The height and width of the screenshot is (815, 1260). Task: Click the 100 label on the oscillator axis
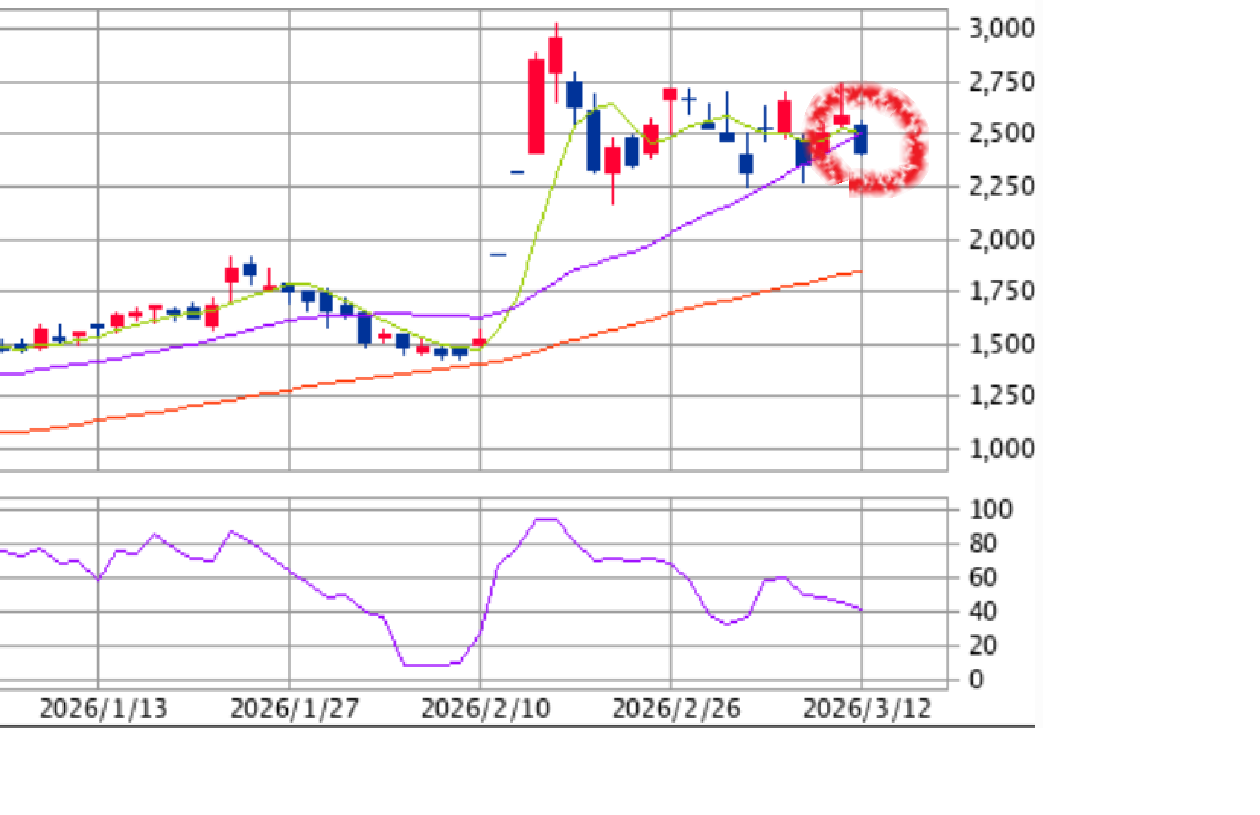991,510
